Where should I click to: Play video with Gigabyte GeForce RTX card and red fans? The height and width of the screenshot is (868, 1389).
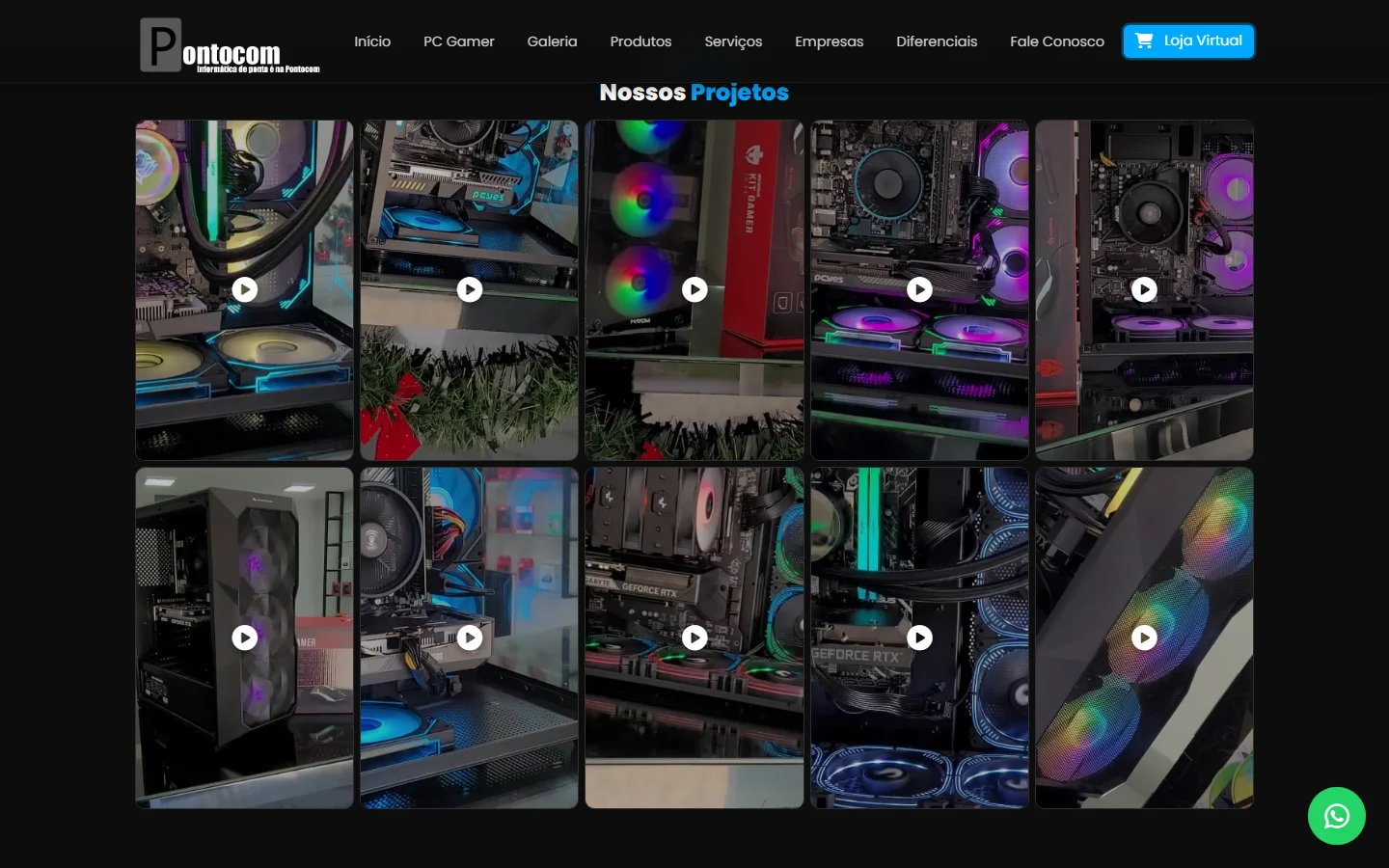point(694,637)
